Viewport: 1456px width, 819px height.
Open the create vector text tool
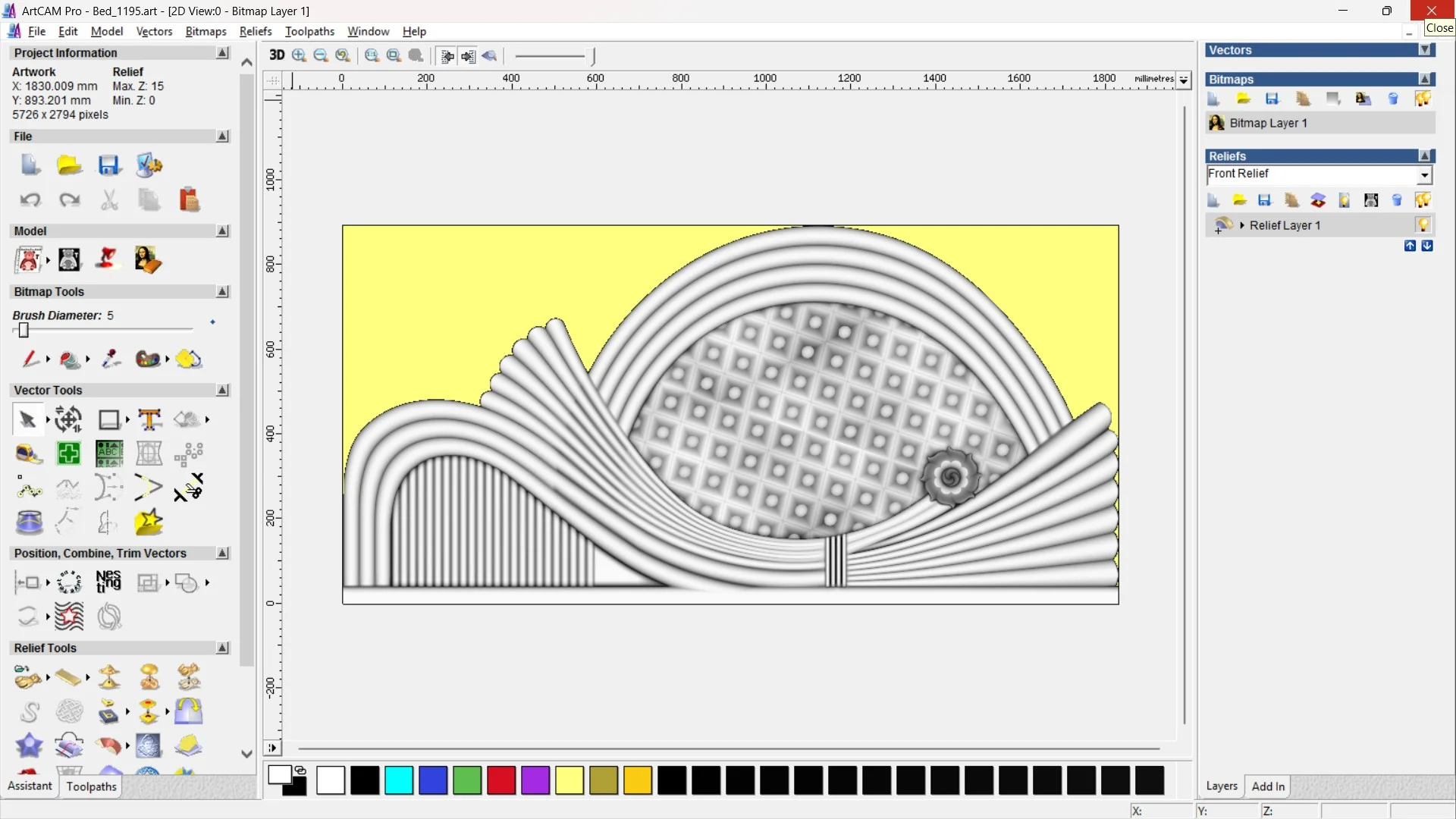(149, 419)
